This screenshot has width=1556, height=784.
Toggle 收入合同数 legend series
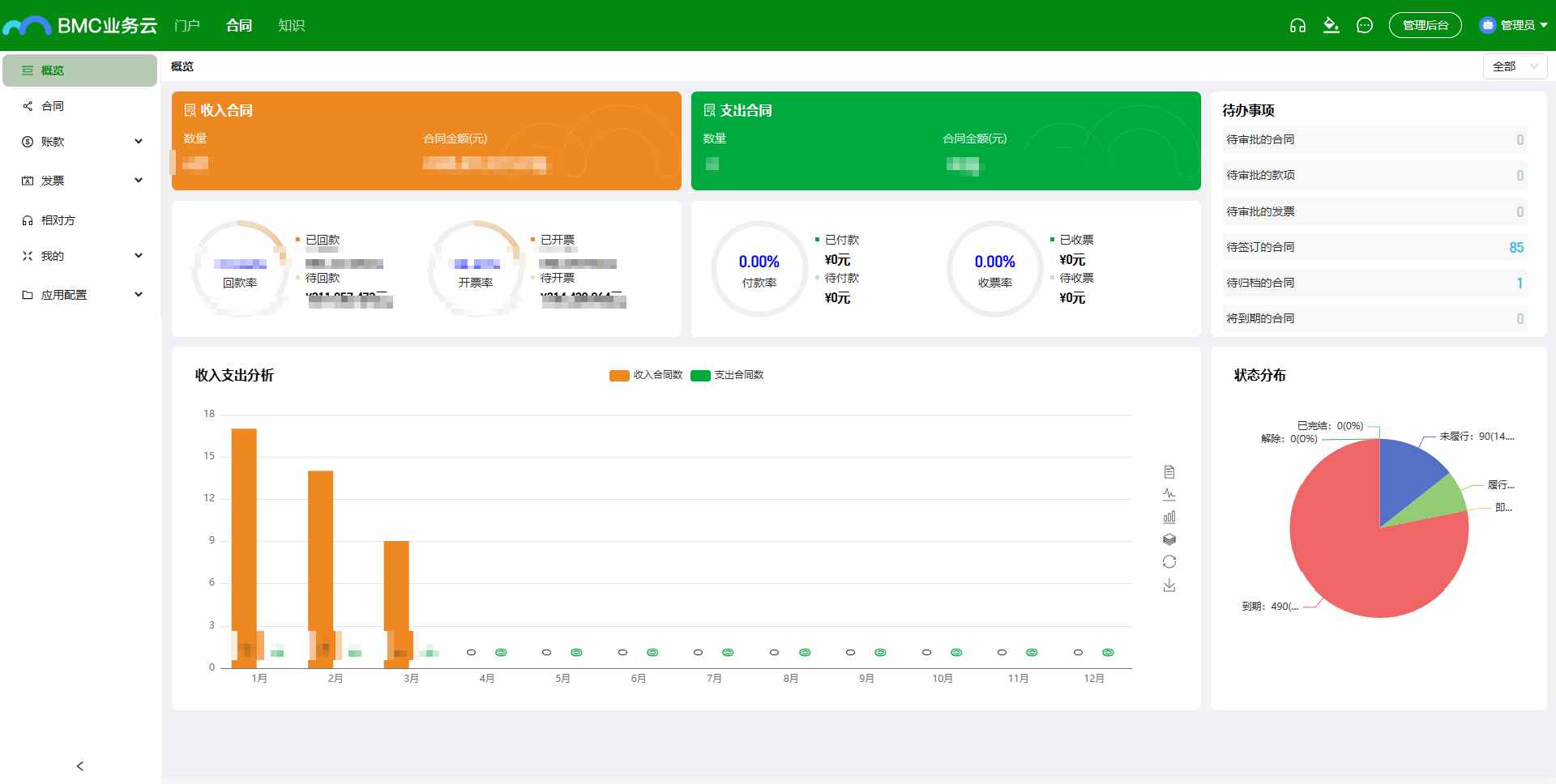(x=646, y=375)
